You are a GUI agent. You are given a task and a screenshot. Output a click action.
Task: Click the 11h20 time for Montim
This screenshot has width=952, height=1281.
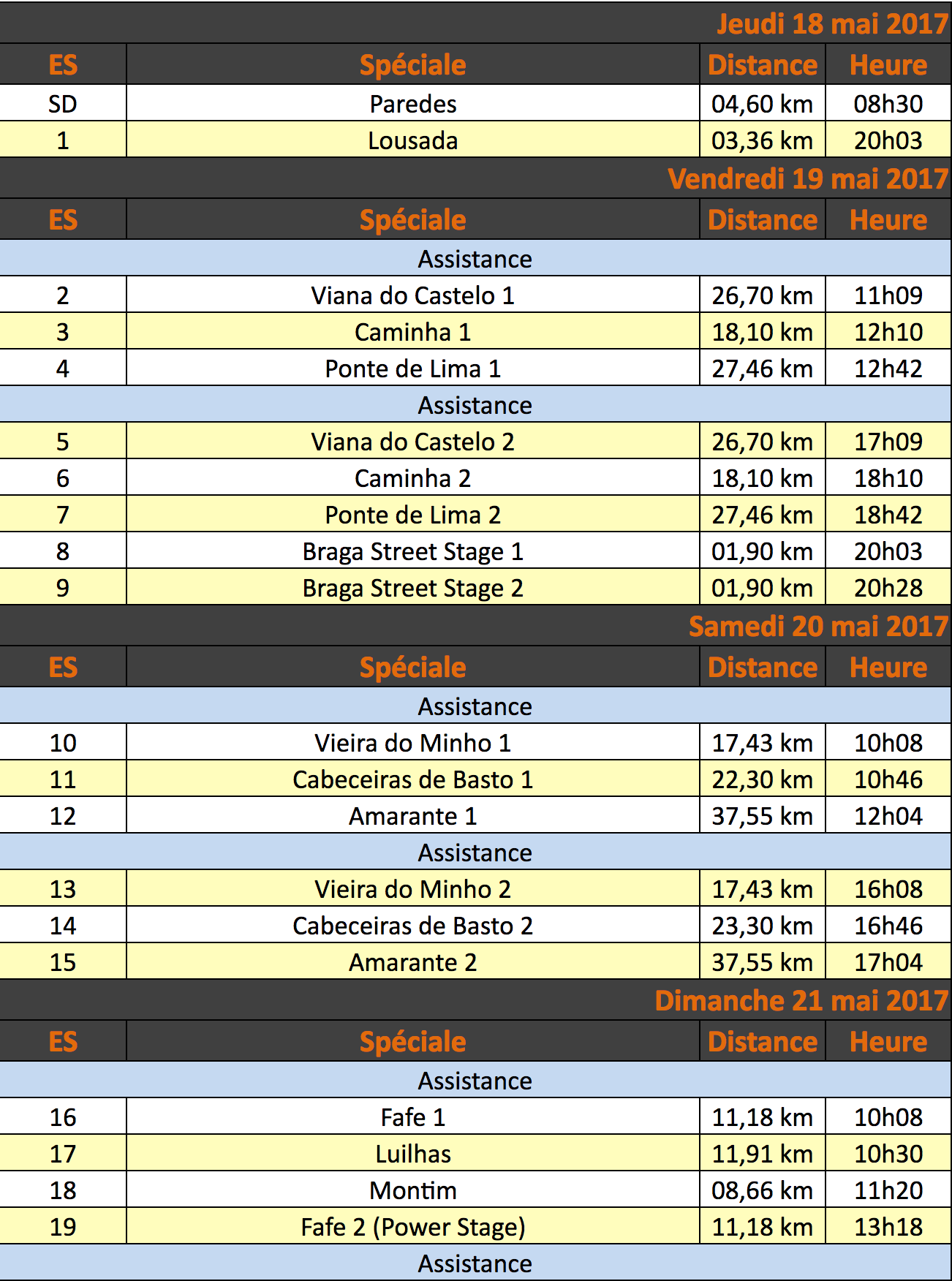(888, 1190)
